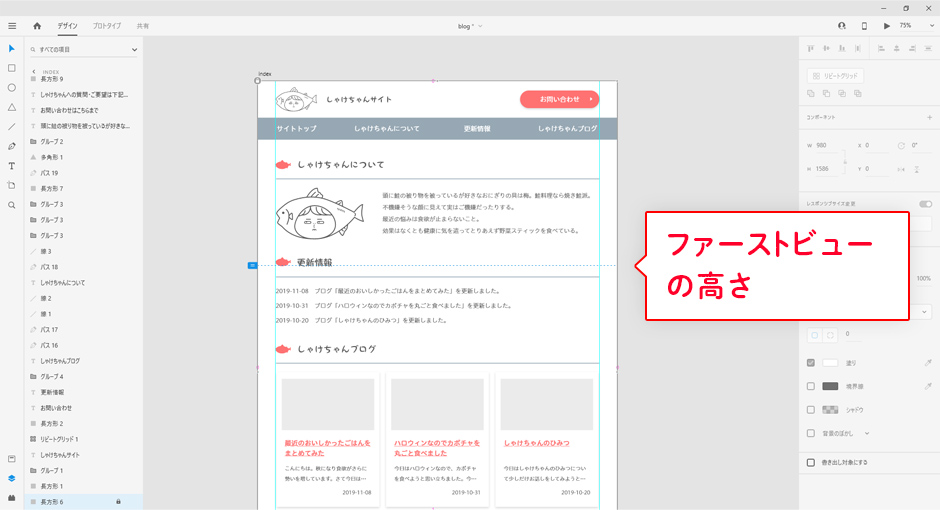940x510 pixels.
Task: Toggle the 塗り fill checkbox
Action: (811, 363)
